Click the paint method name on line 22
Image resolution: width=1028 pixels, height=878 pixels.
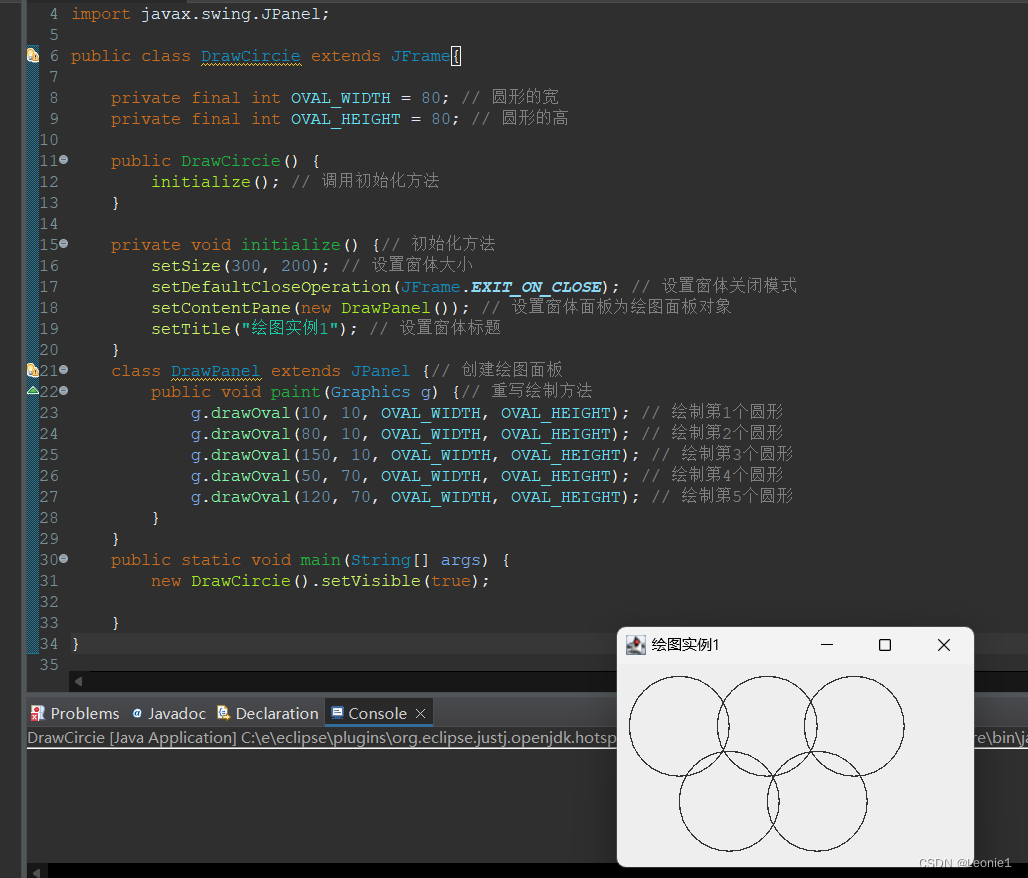(295, 392)
